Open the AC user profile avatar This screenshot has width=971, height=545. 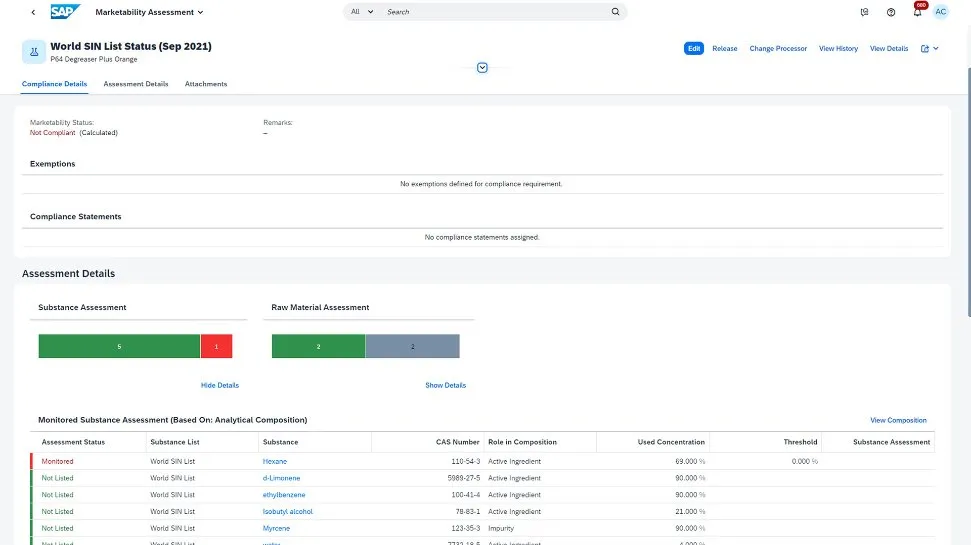coord(941,12)
